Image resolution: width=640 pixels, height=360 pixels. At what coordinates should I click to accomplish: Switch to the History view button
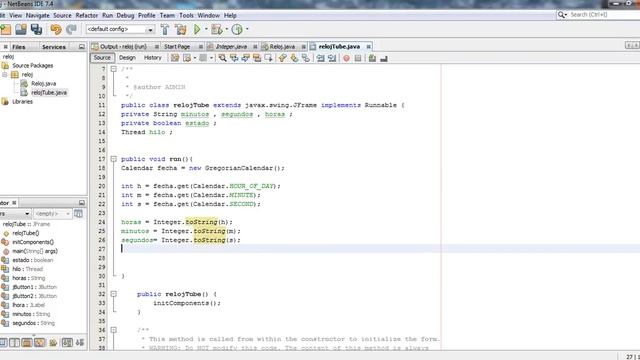click(x=153, y=58)
